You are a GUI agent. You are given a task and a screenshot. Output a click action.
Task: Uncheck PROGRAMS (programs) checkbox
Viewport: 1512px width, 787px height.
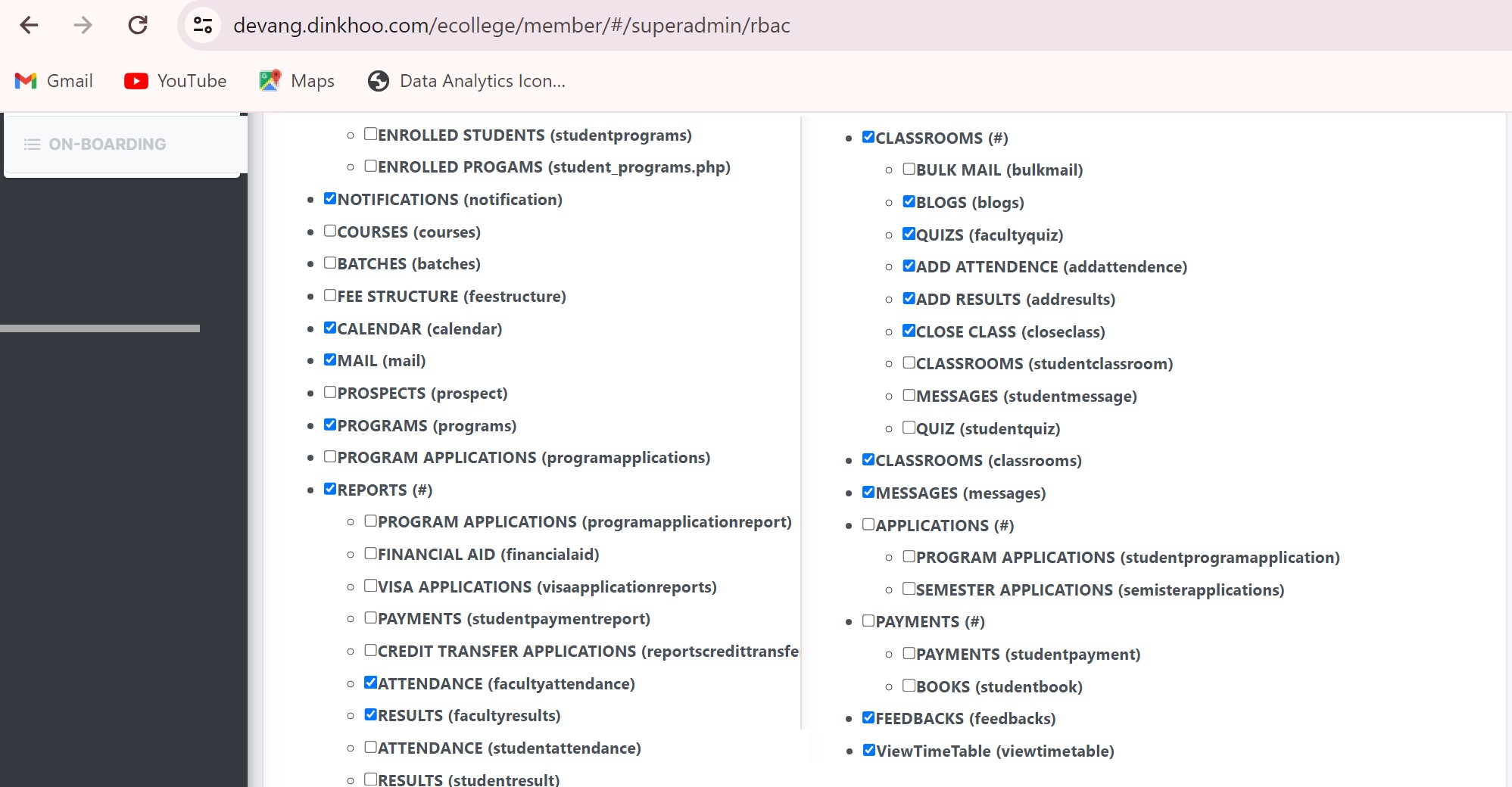[x=330, y=425]
